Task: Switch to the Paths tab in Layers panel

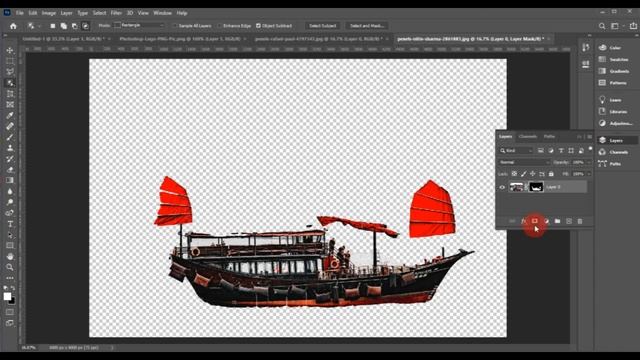Action: point(549,136)
